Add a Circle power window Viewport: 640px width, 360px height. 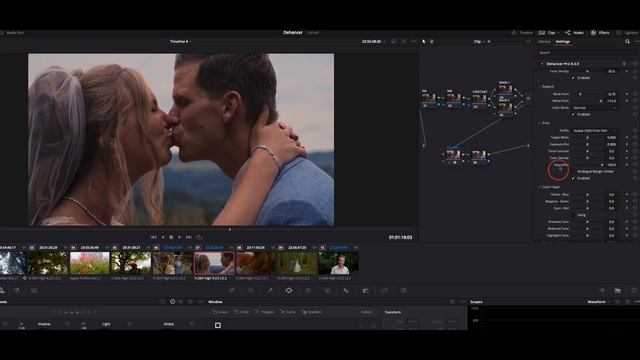click(x=242, y=312)
